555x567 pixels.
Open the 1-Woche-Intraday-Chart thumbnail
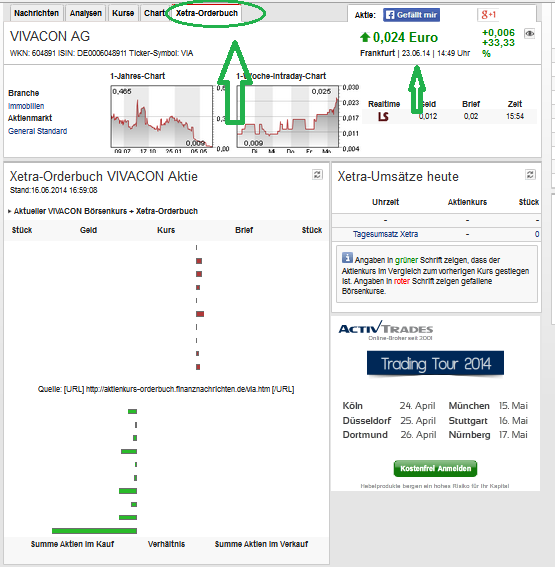coord(288,117)
